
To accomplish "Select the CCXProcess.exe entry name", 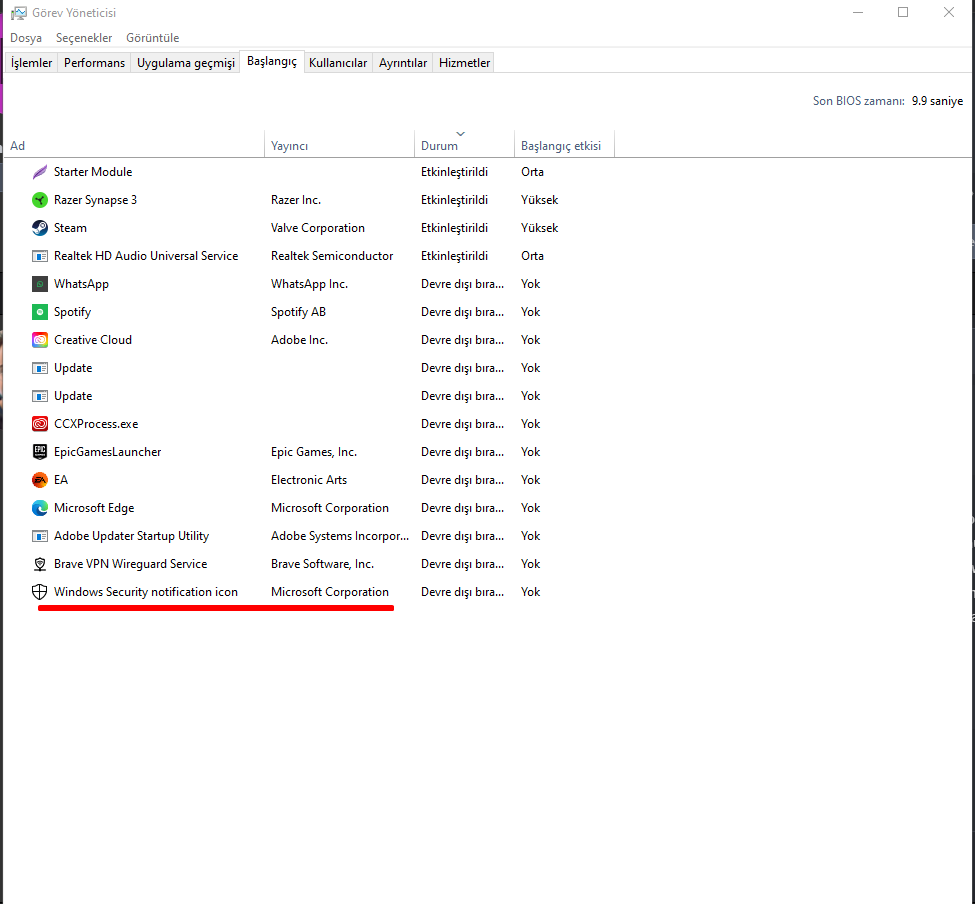I will pyautogui.click(x=96, y=424).
